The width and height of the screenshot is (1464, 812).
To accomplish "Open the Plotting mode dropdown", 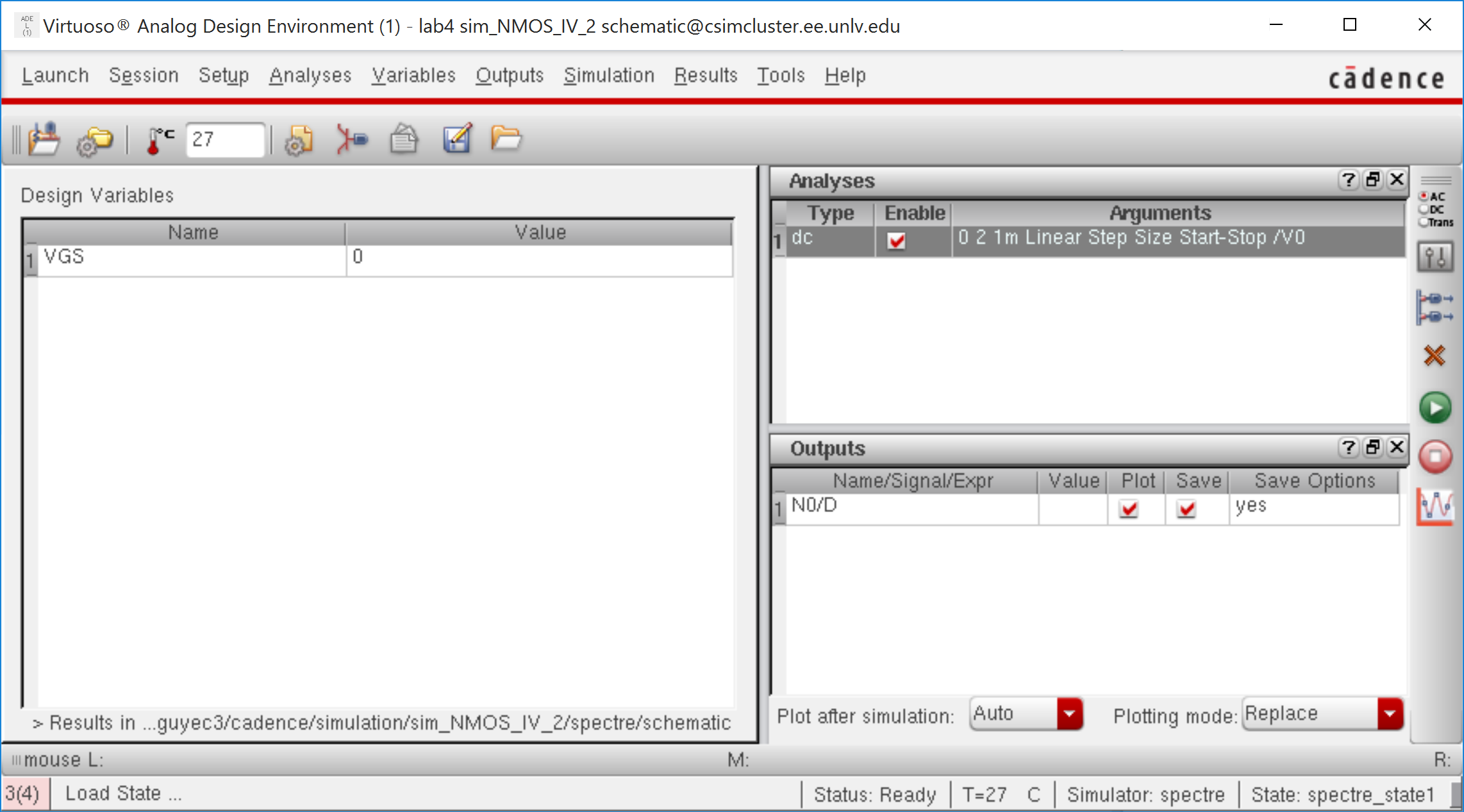I will pos(1323,714).
